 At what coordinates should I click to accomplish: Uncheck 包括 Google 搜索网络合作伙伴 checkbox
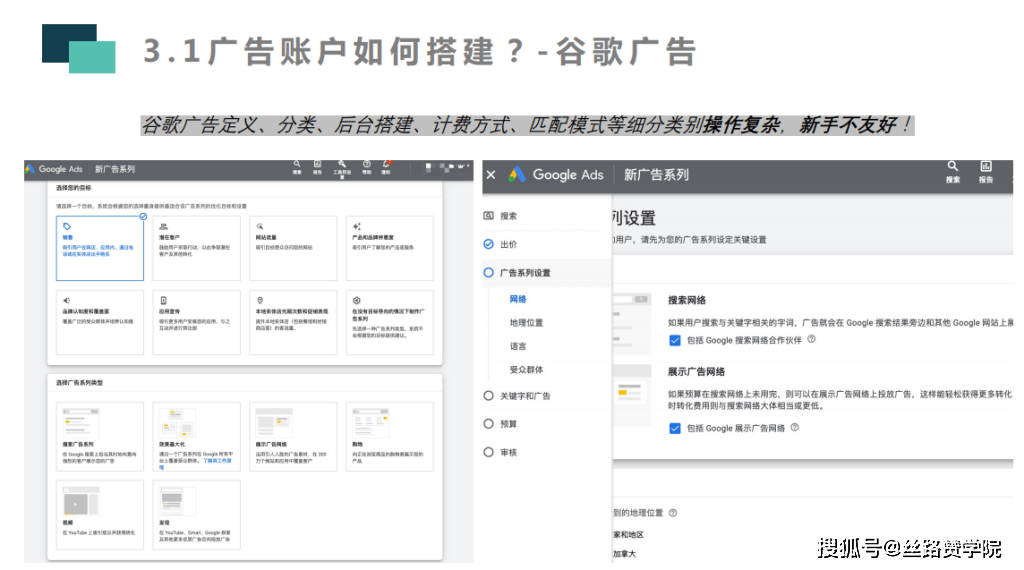pyautogui.click(x=675, y=341)
